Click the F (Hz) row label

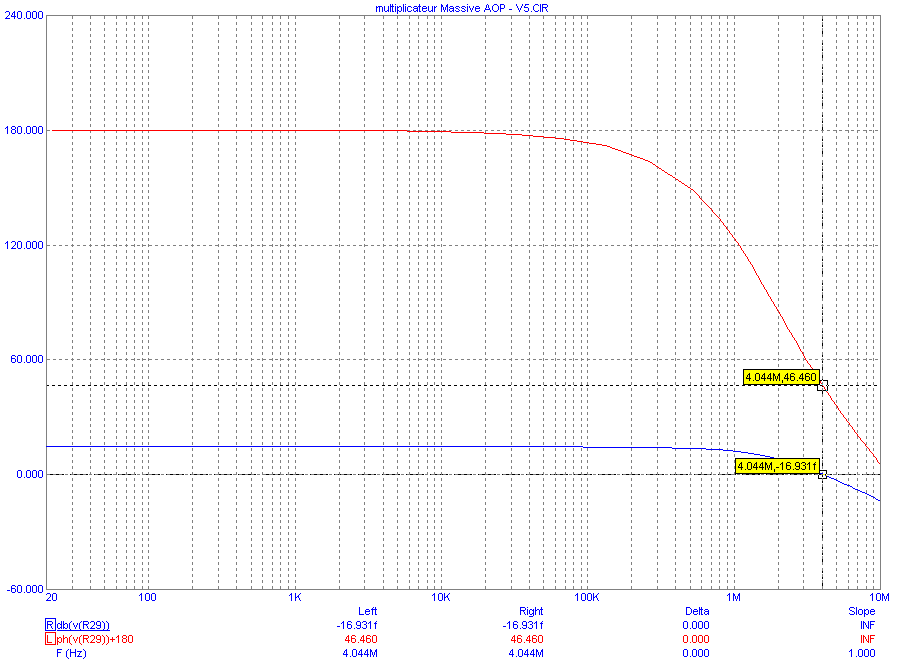tap(71, 653)
